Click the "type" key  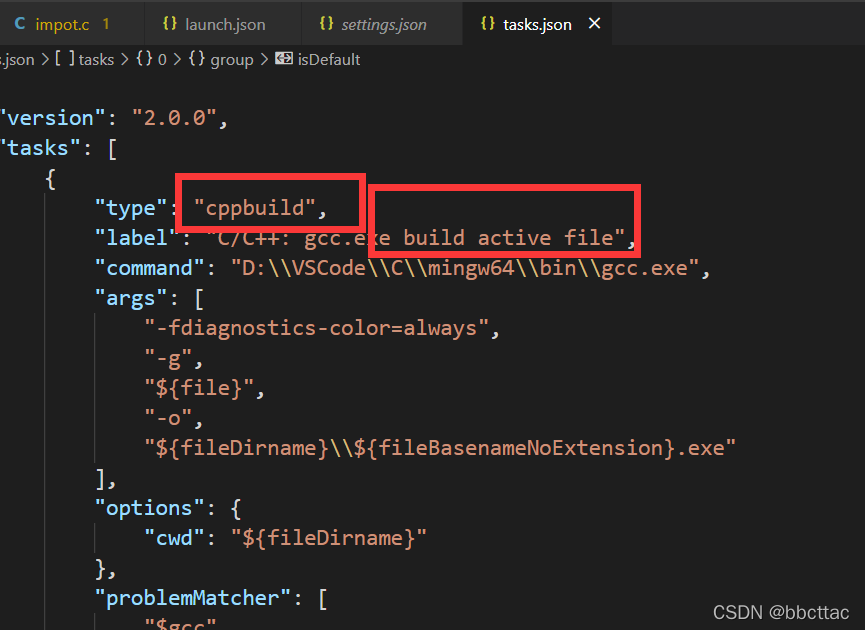point(131,208)
